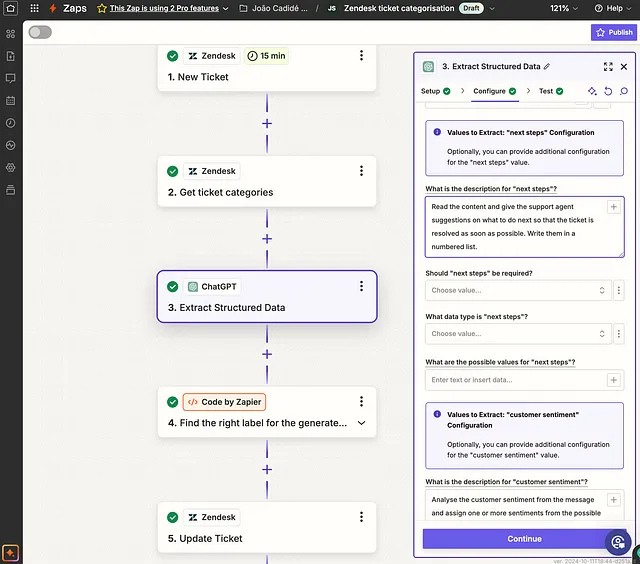Click the three-dot menu on ChatGPT step
The image size is (640, 564).
tap(361, 286)
